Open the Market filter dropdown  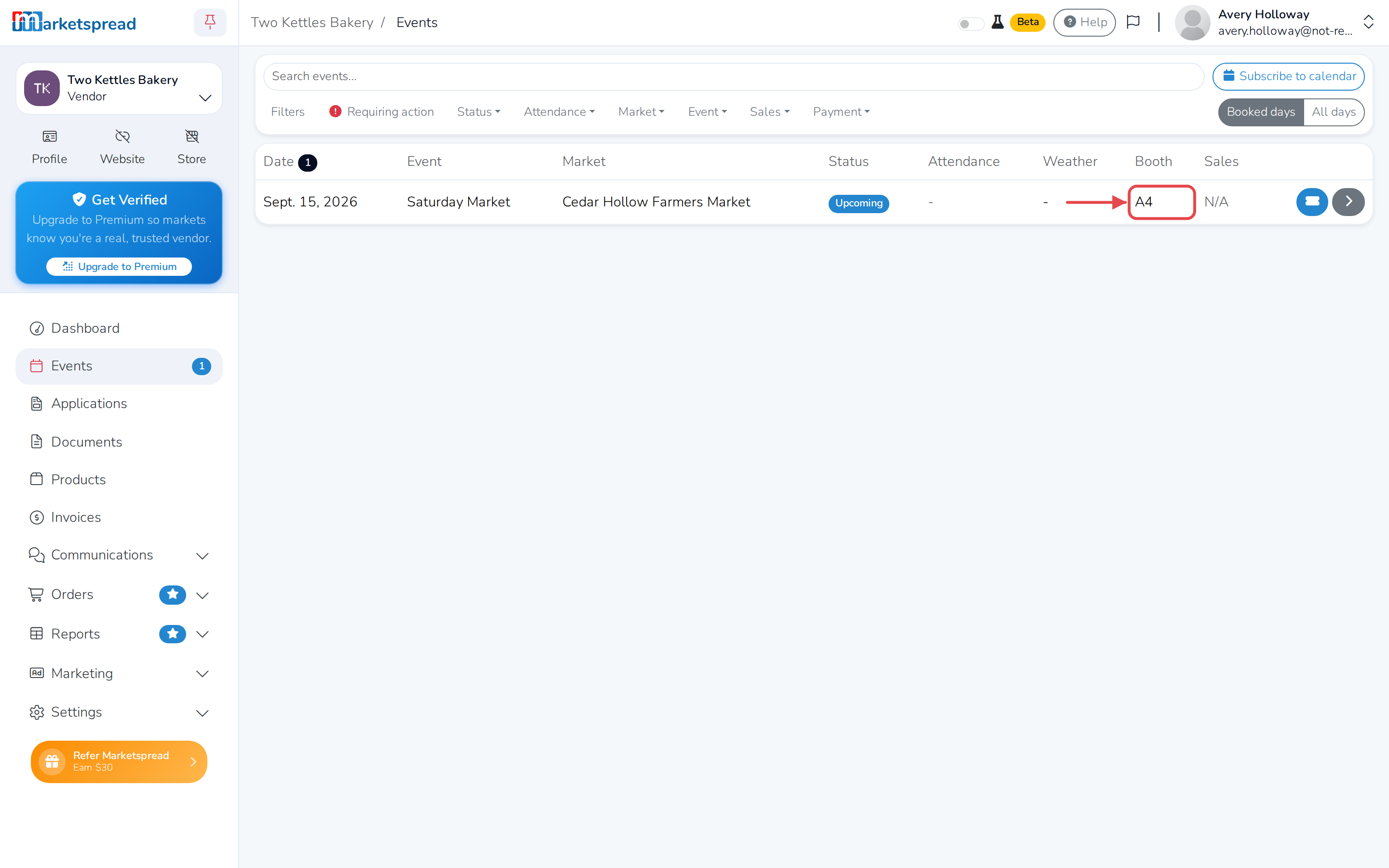point(641,112)
